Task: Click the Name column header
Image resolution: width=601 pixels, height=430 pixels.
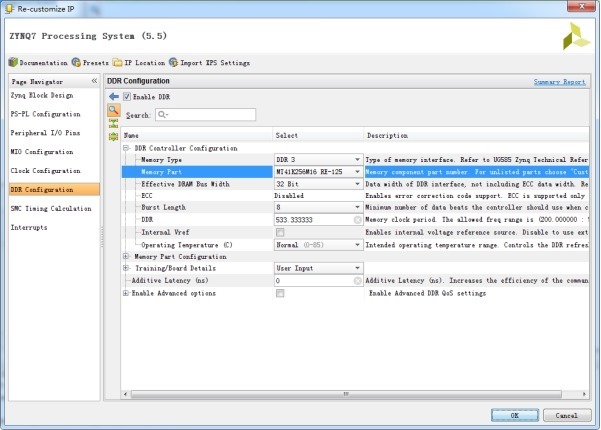Action: coord(197,135)
